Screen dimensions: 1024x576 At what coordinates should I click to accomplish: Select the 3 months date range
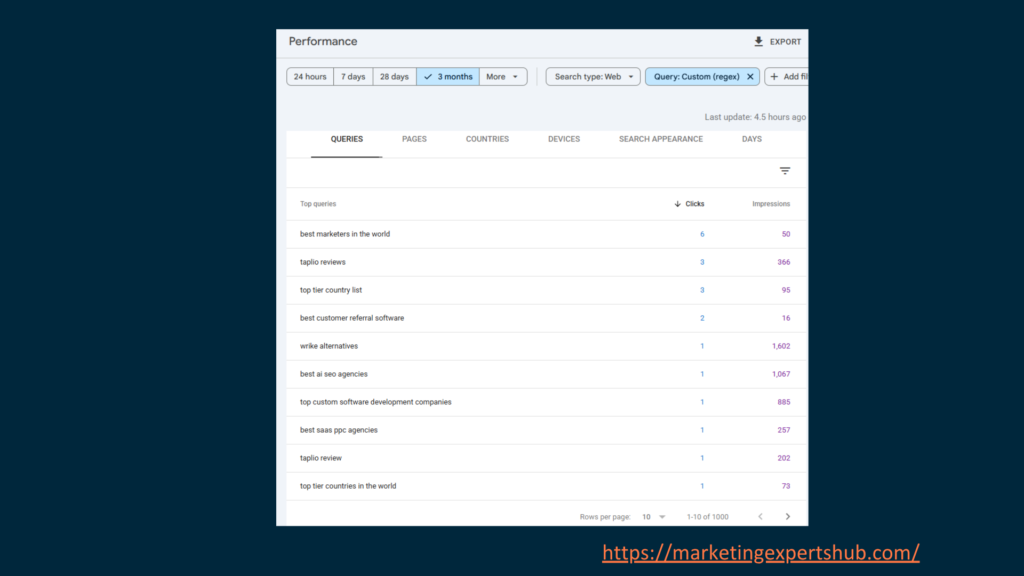[448, 76]
